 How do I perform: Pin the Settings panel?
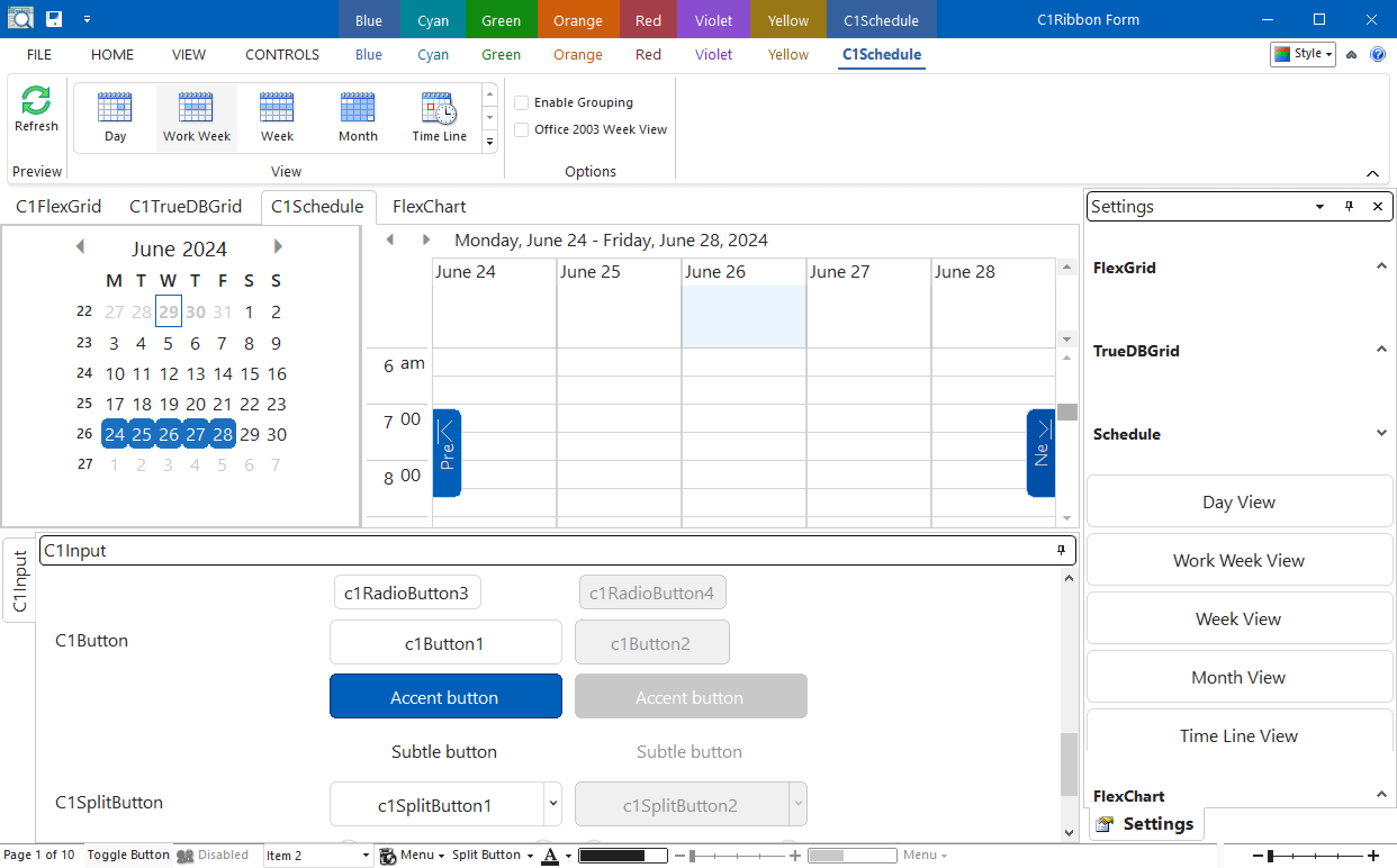coord(1349,206)
